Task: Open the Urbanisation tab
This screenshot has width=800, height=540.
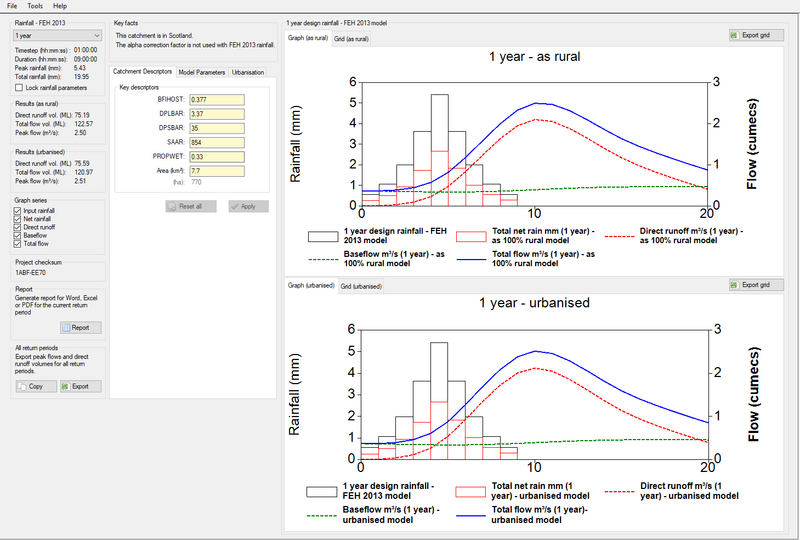Action: pos(248,72)
